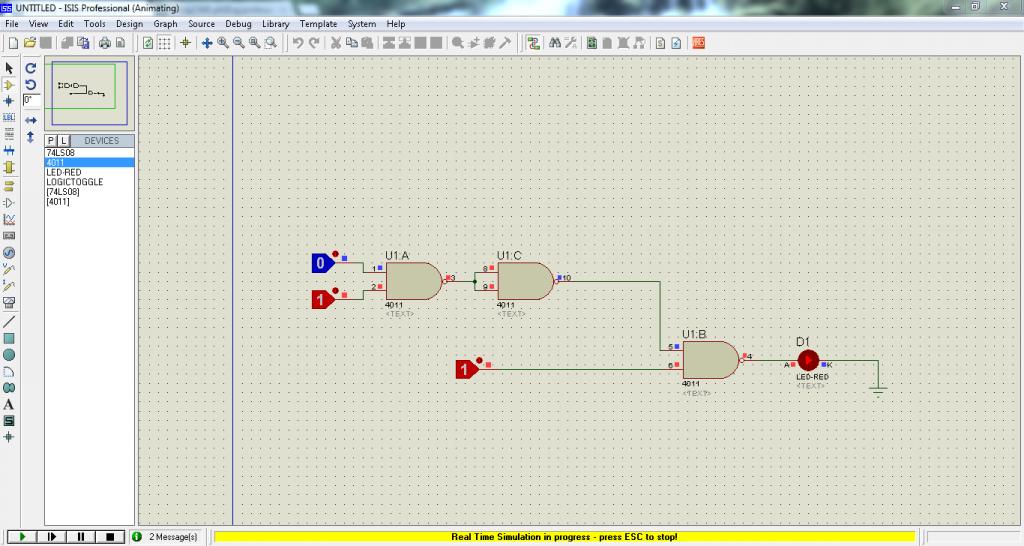Screen dimensions: 1024x546
Task: Select LED-RED in device list
Action: pos(64,172)
